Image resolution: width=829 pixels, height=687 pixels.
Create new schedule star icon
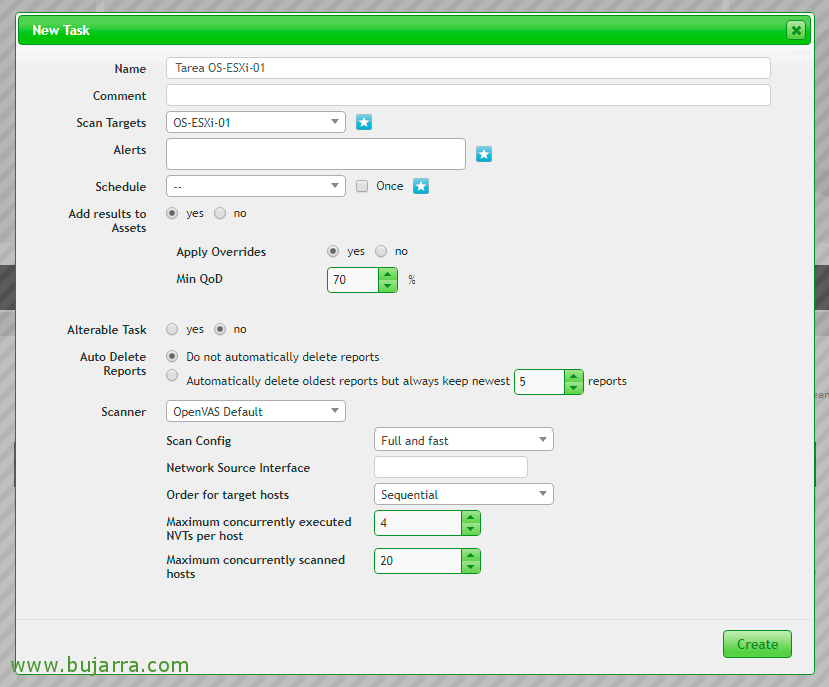[421, 186]
